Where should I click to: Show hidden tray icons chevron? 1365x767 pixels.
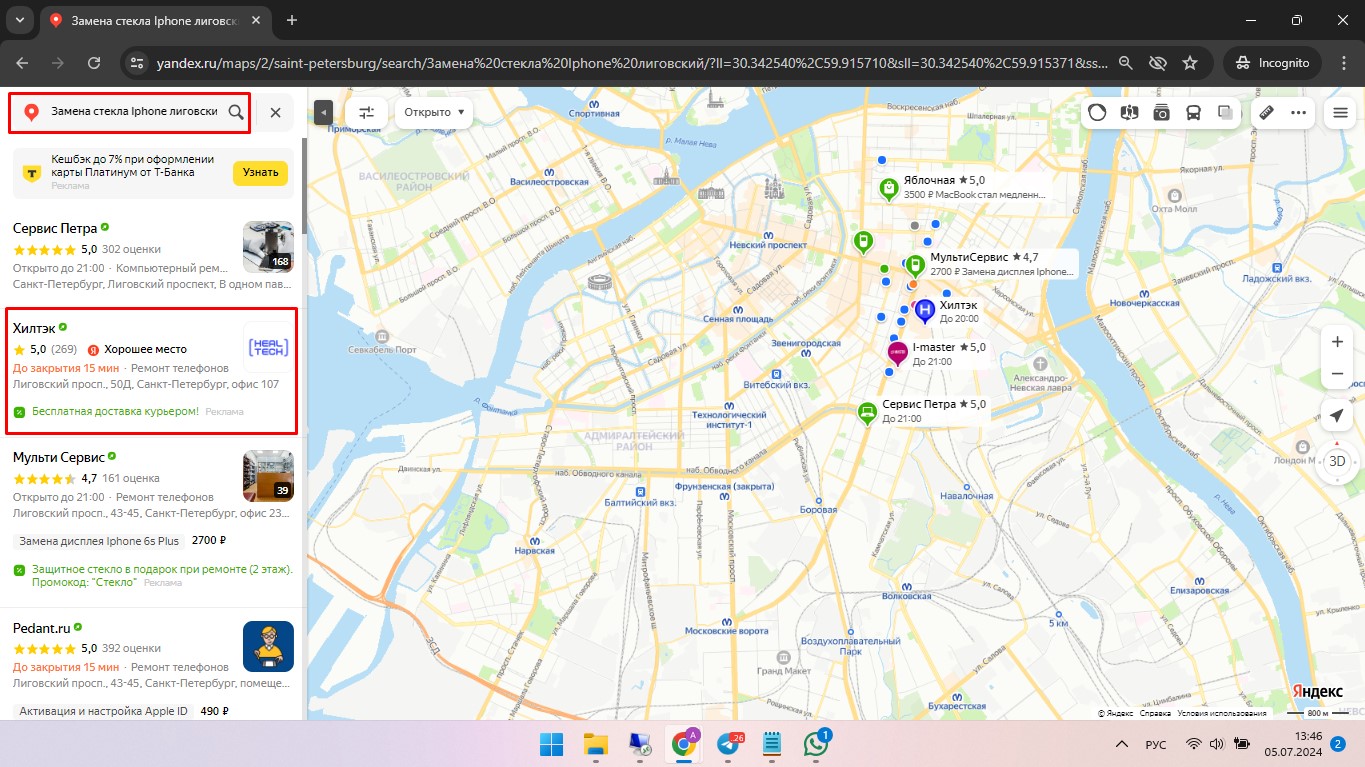tap(1124, 744)
